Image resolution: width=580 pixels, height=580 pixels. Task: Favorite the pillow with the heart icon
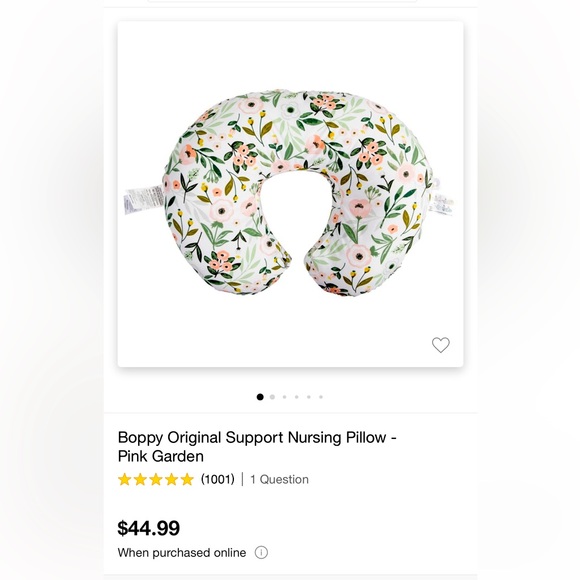pos(441,345)
